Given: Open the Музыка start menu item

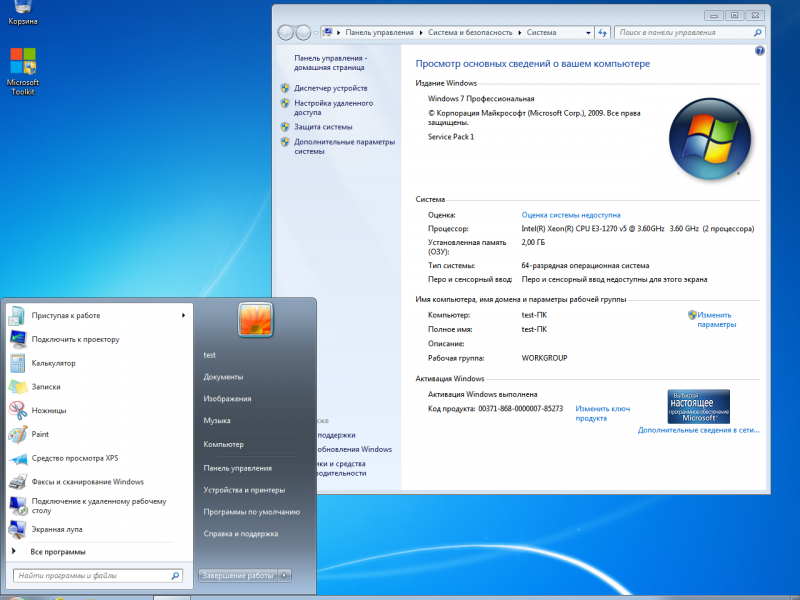Looking at the screenshot, I should click(x=217, y=420).
